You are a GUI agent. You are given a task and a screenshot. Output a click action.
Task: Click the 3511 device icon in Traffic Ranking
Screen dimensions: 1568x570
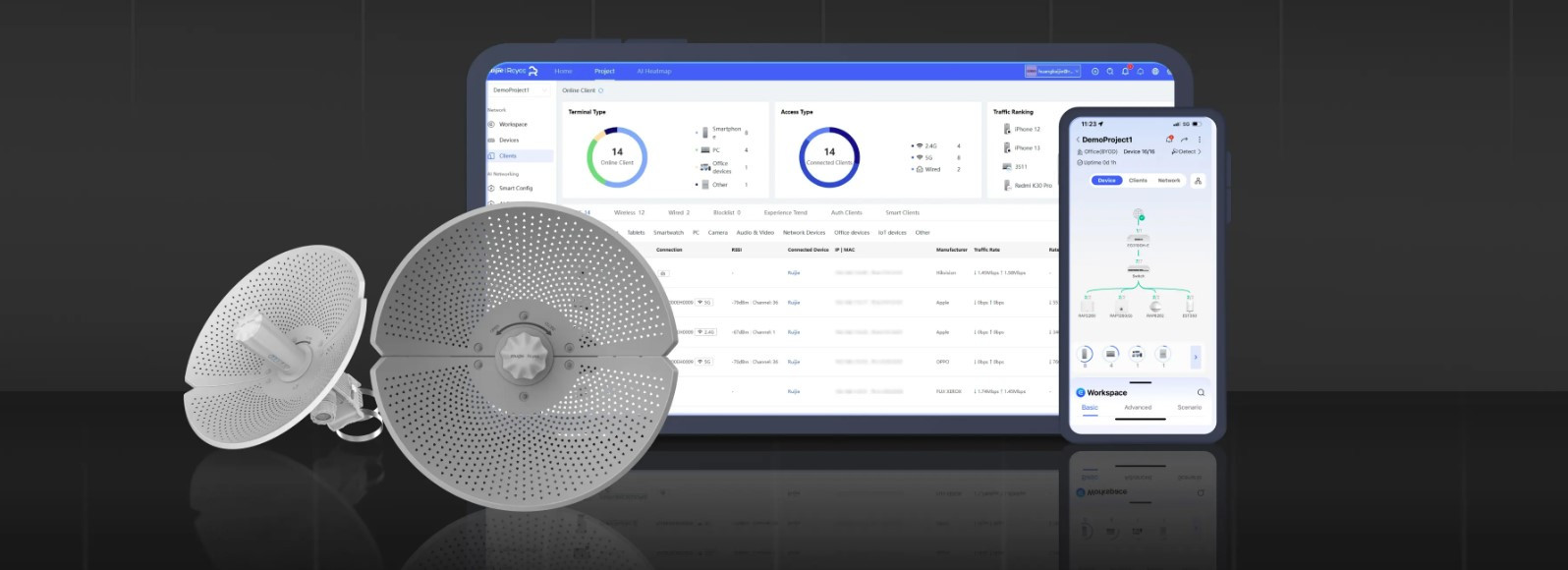click(1007, 166)
